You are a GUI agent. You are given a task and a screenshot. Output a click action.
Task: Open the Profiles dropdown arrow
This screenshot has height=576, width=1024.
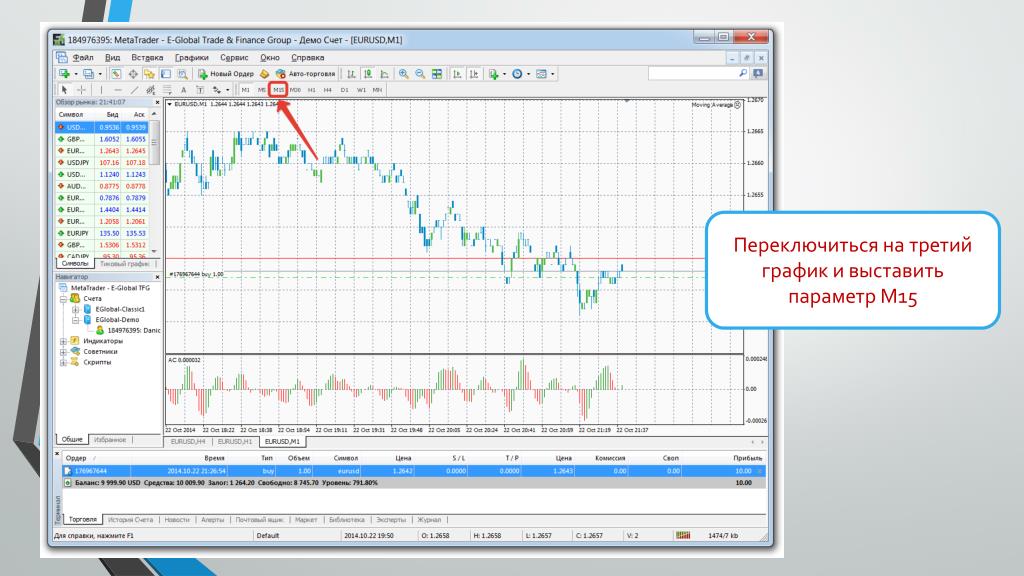pos(100,74)
